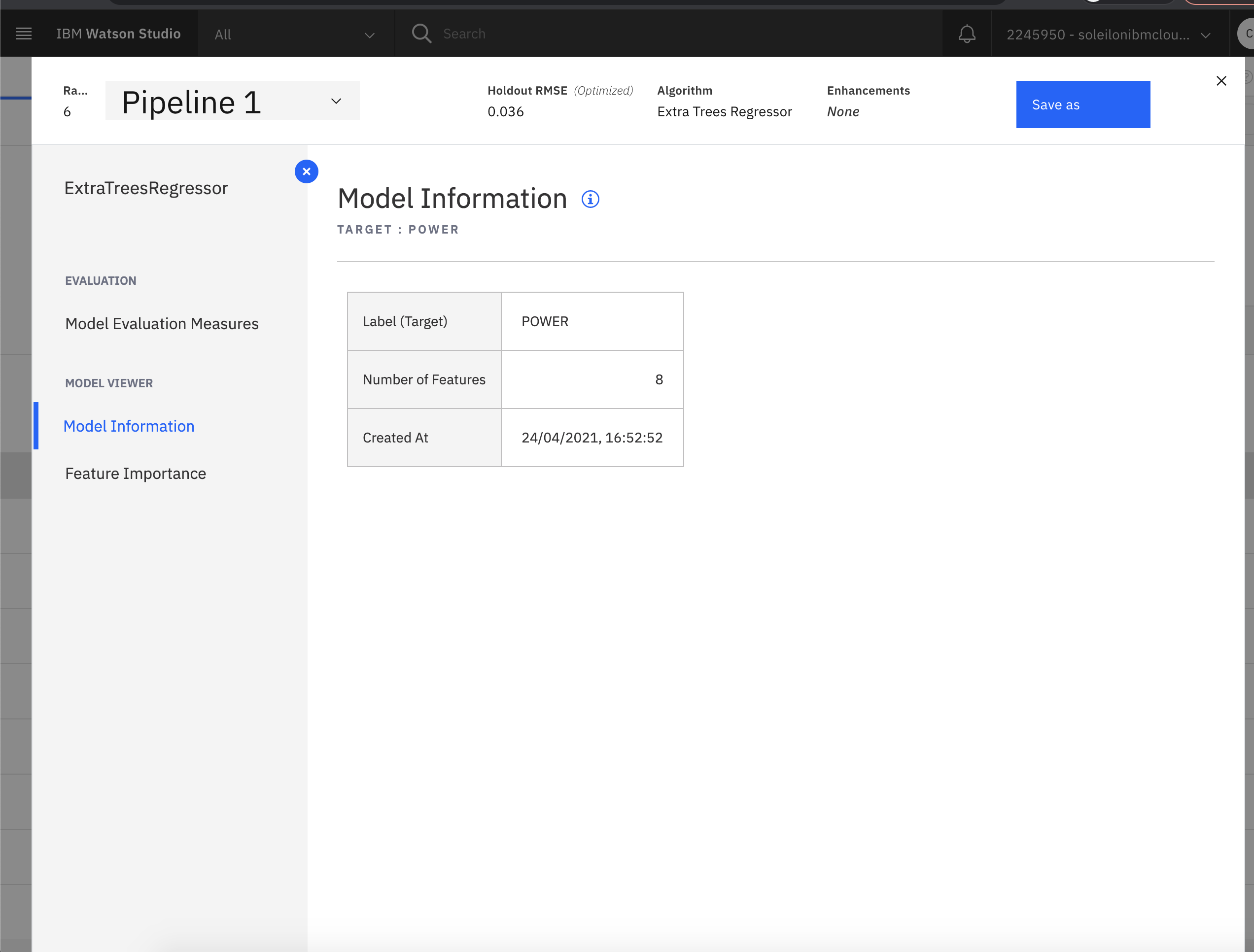Screen dimensions: 1254x952
Task: Click the Save as button
Action: (x=1083, y=104)
